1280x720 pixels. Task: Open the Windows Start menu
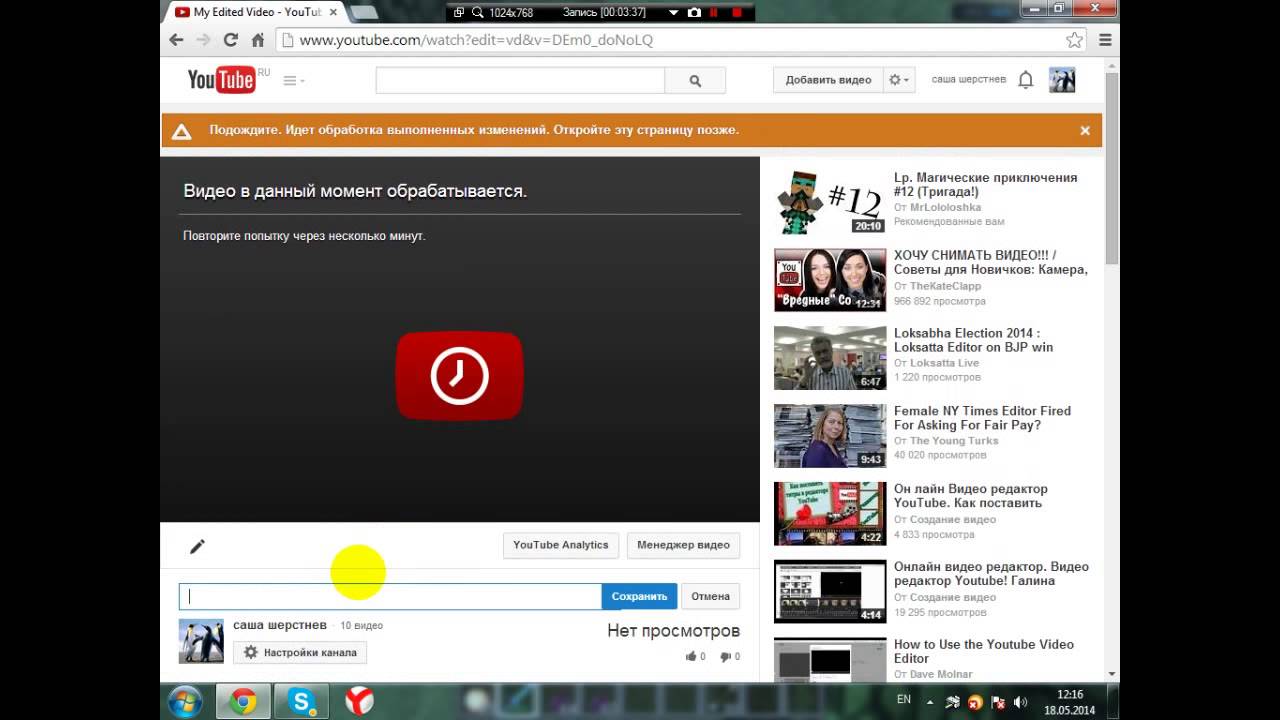(x=185, y=701)
